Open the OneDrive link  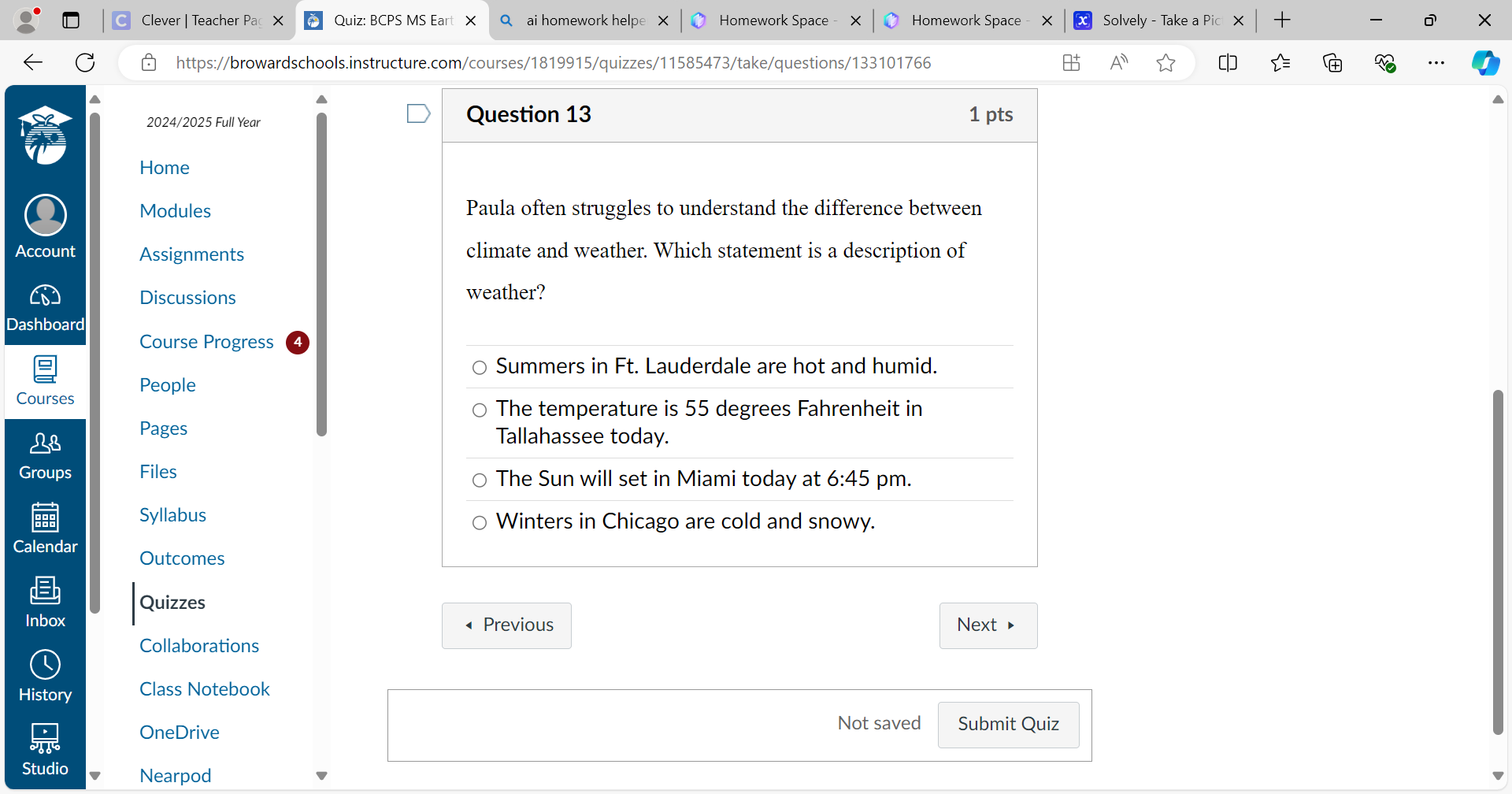(x=180, y=733)
